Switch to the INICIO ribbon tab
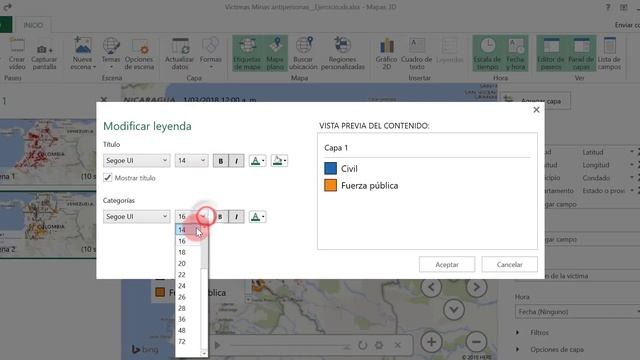640x360 pixels. (33, 25)
